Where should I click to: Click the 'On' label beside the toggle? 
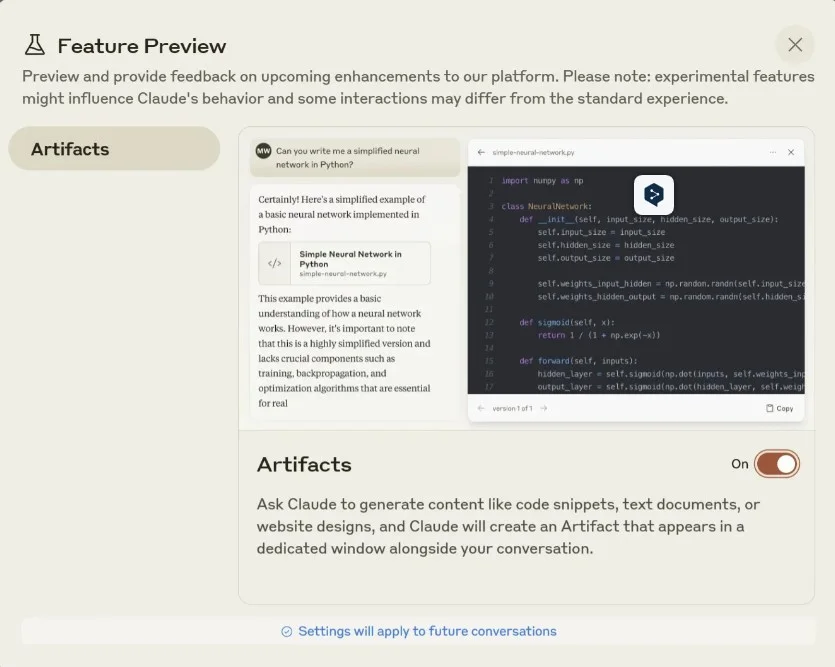[740, 464]
